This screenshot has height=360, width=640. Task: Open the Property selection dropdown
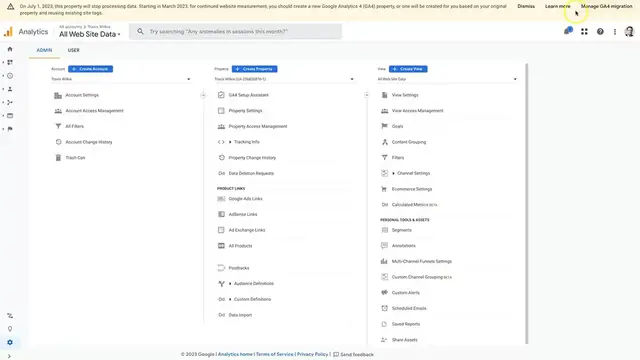284,79
